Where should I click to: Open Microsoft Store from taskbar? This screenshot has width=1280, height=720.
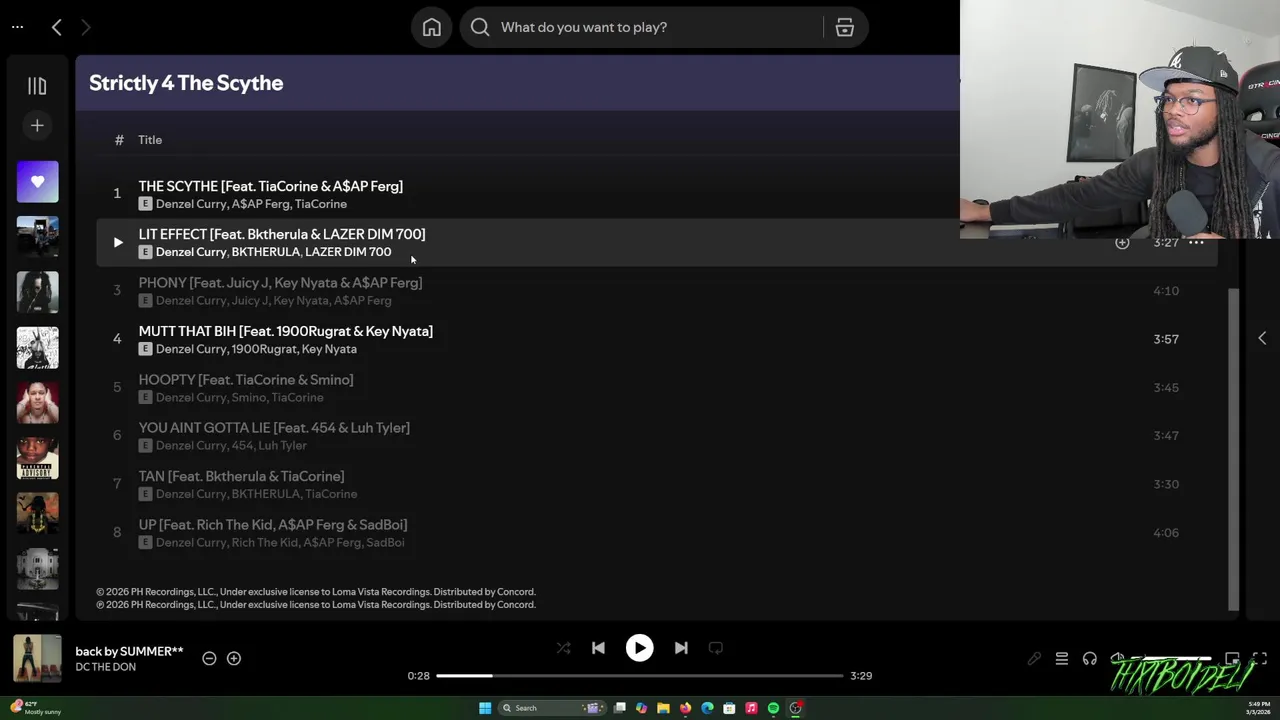pos(729,708)
